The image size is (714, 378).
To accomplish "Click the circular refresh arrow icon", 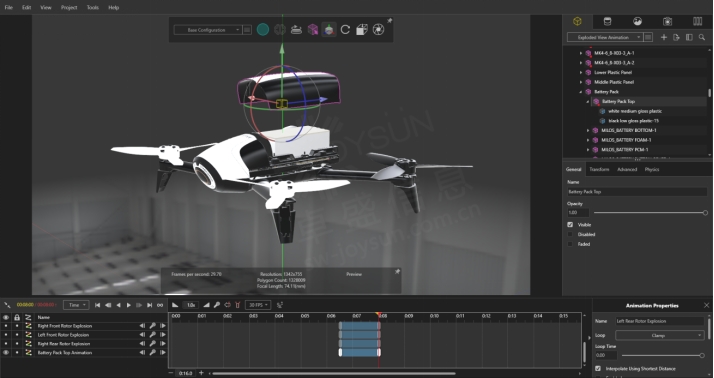I will point(345,30).
